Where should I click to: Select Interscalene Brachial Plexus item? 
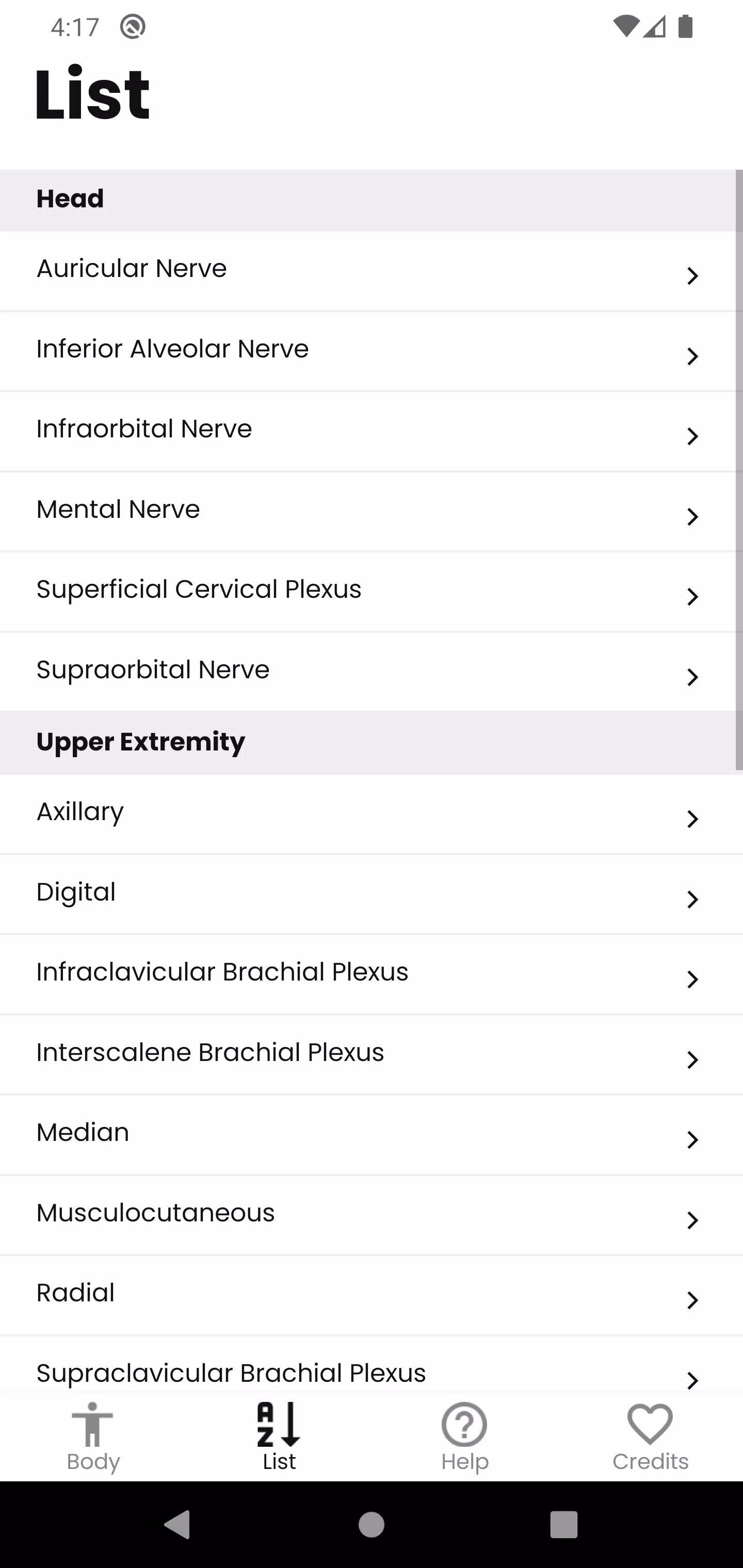tap(372, 1055)
